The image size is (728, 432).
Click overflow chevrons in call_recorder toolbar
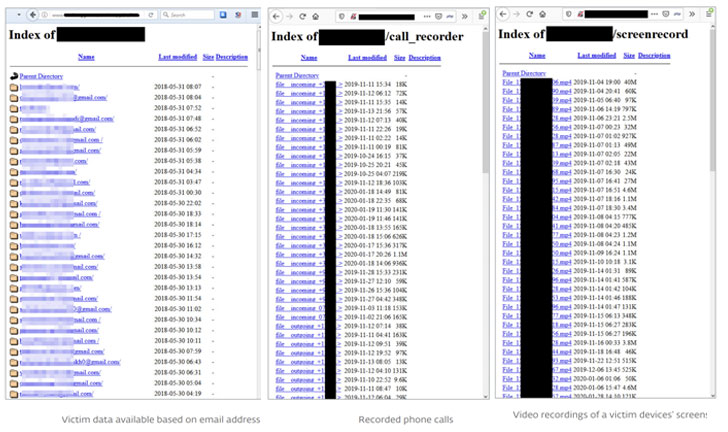[x=465, y=16]
